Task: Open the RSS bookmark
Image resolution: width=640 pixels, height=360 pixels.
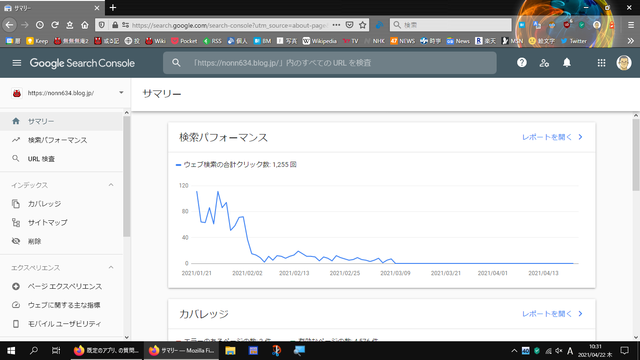Action: click(212, 41)
